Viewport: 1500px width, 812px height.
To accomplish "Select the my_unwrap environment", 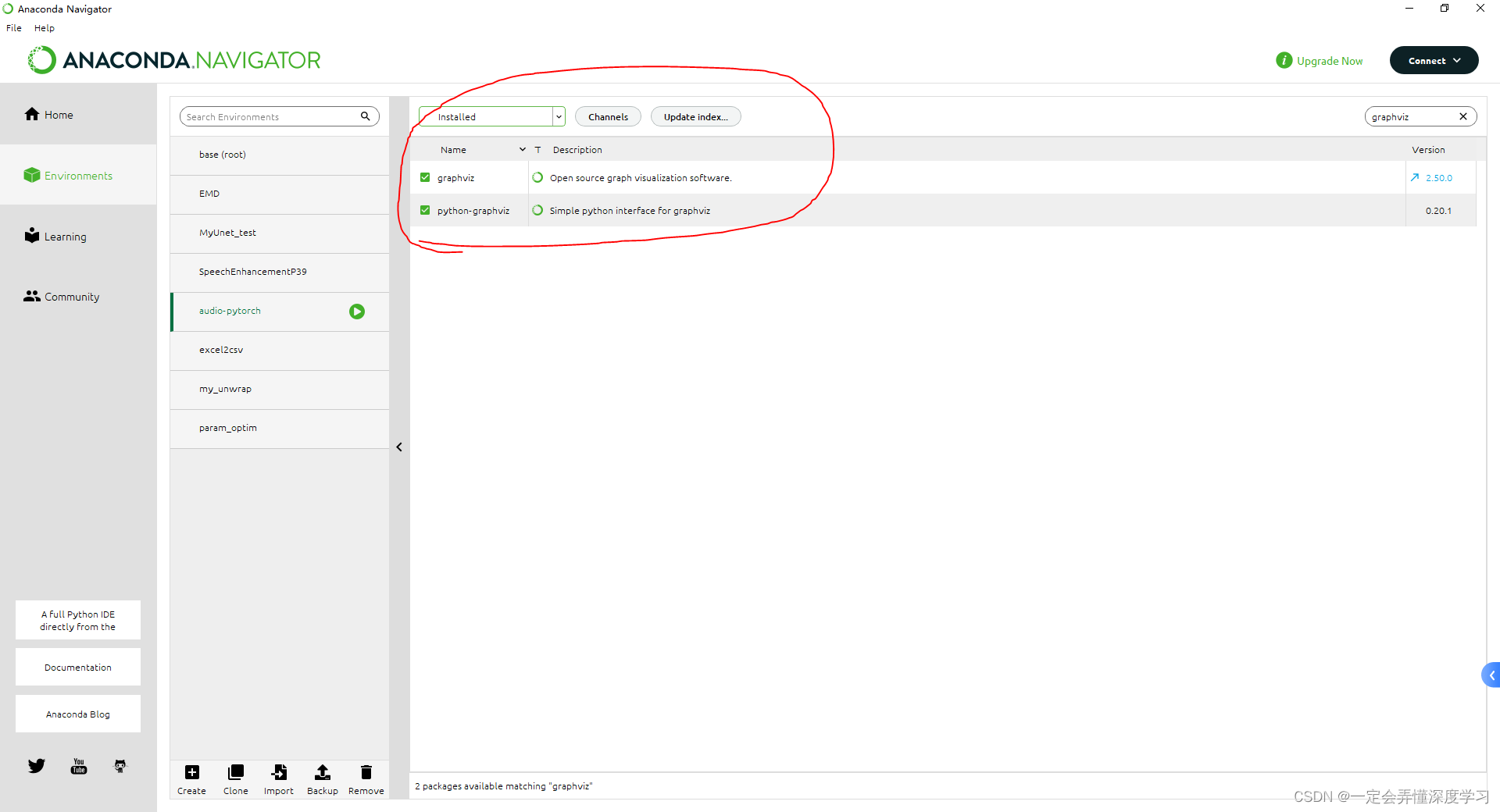I will 280,390.
